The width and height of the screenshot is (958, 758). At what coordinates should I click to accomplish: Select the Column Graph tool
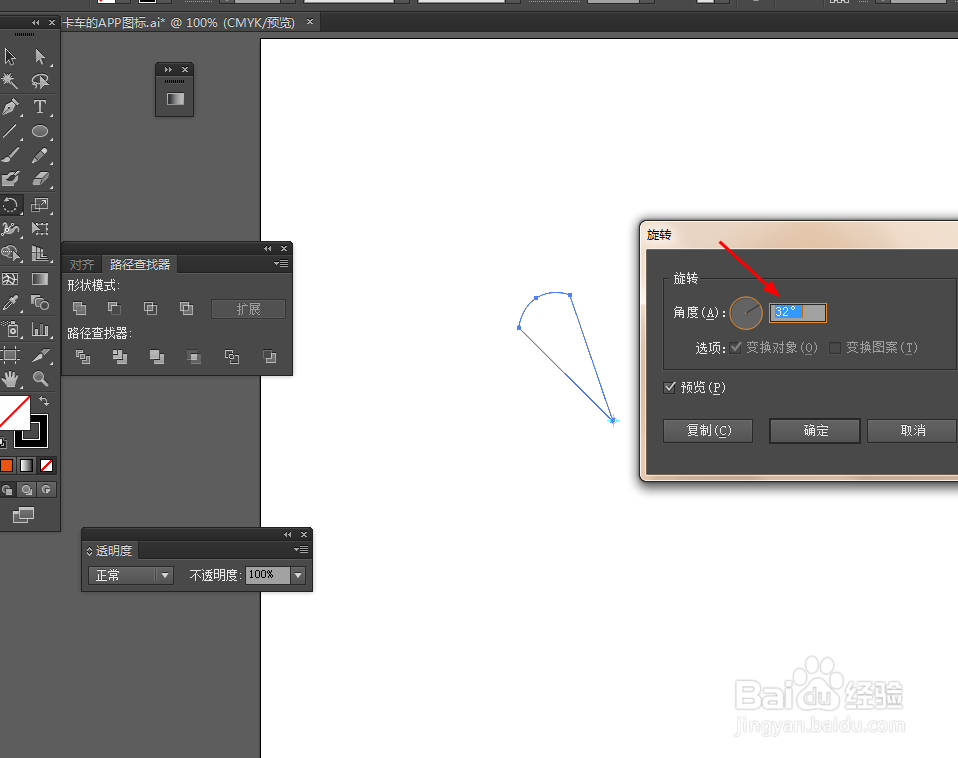(x=40, y=330)
